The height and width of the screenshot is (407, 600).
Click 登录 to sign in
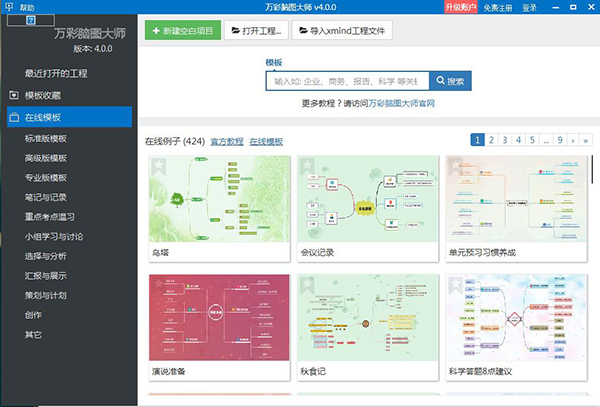pyautogui.click(x=529, y=7)
